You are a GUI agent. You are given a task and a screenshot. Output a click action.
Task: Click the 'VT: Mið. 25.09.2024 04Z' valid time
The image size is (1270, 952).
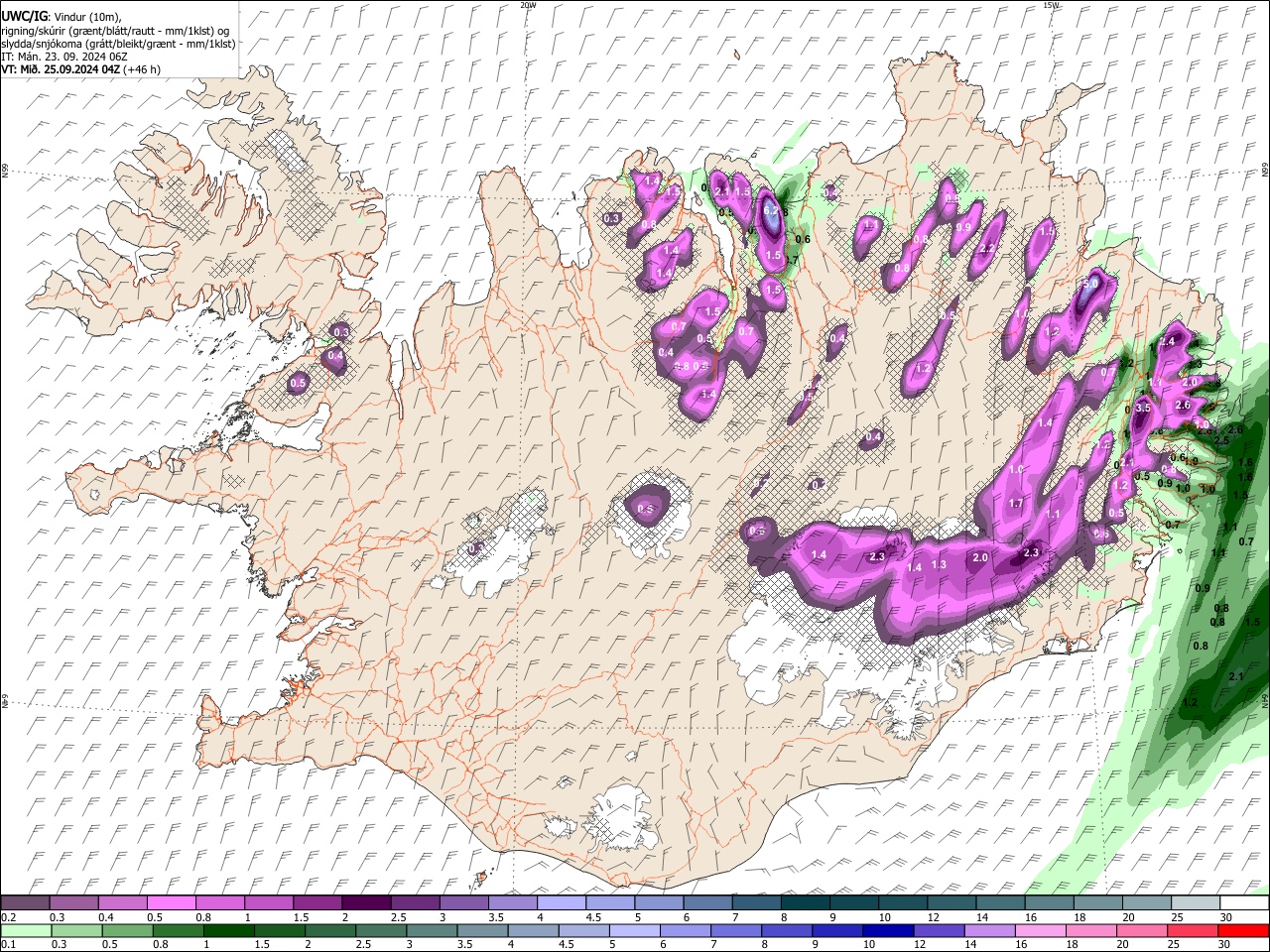tap(62, 69)
